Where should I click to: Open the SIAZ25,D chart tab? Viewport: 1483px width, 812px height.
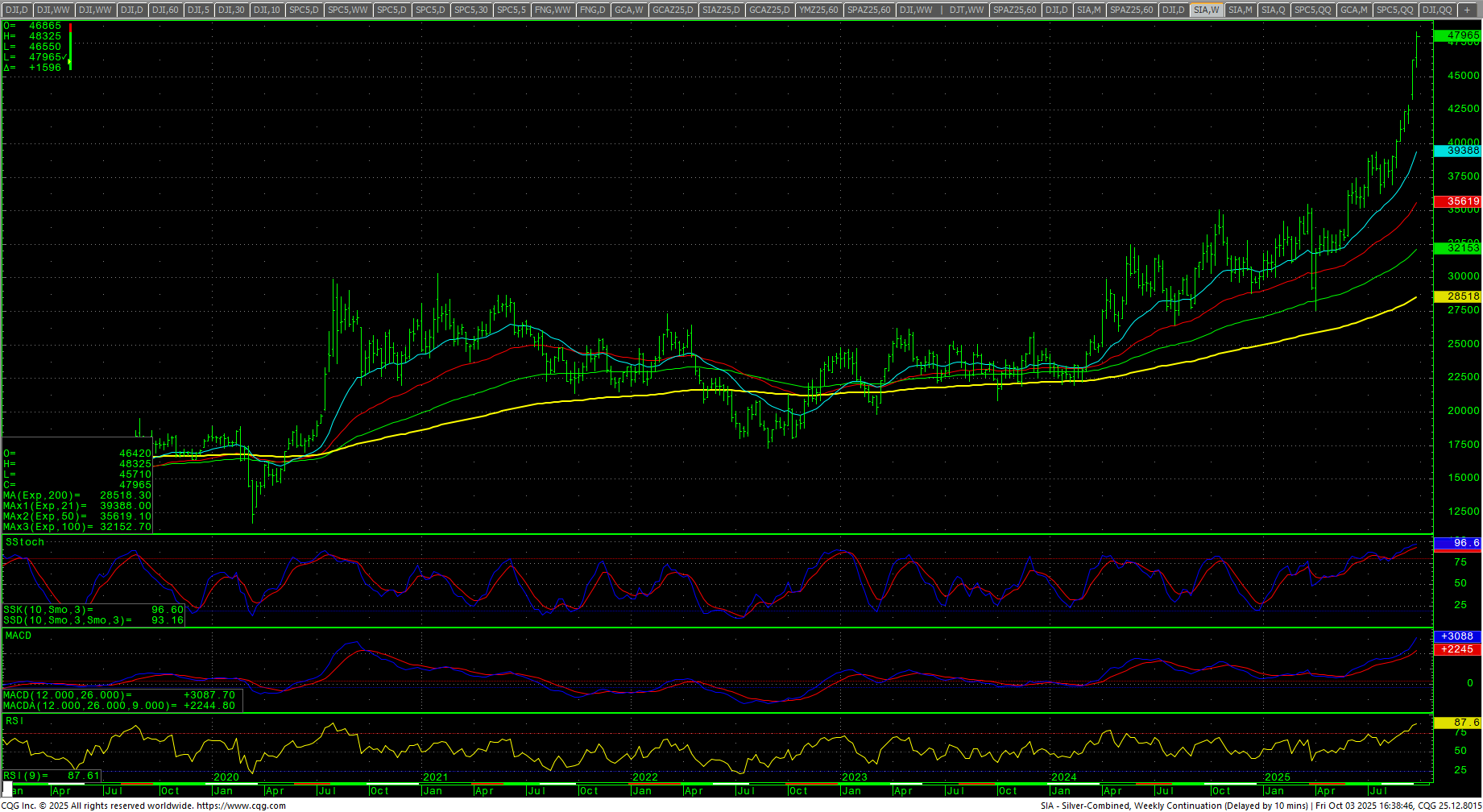(x=720, y=10)
